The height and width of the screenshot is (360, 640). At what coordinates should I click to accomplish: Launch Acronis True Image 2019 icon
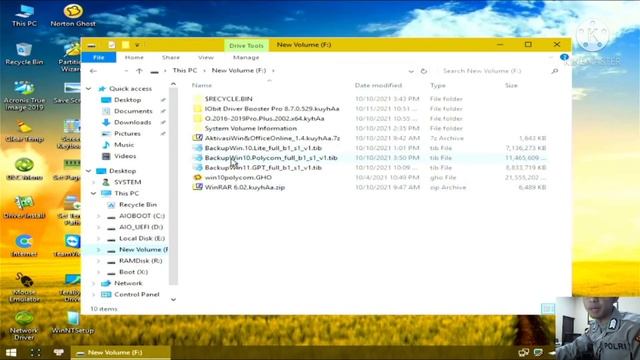(x=24, y=96)
